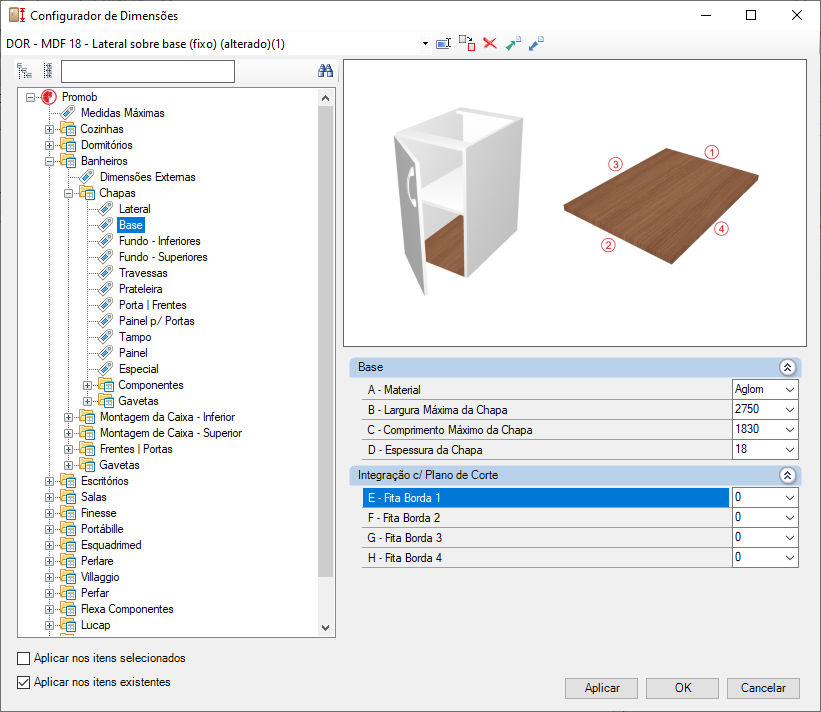821x712 pixels.
Task: Click the tag icon beside Tampo
Action: [106, 337]
